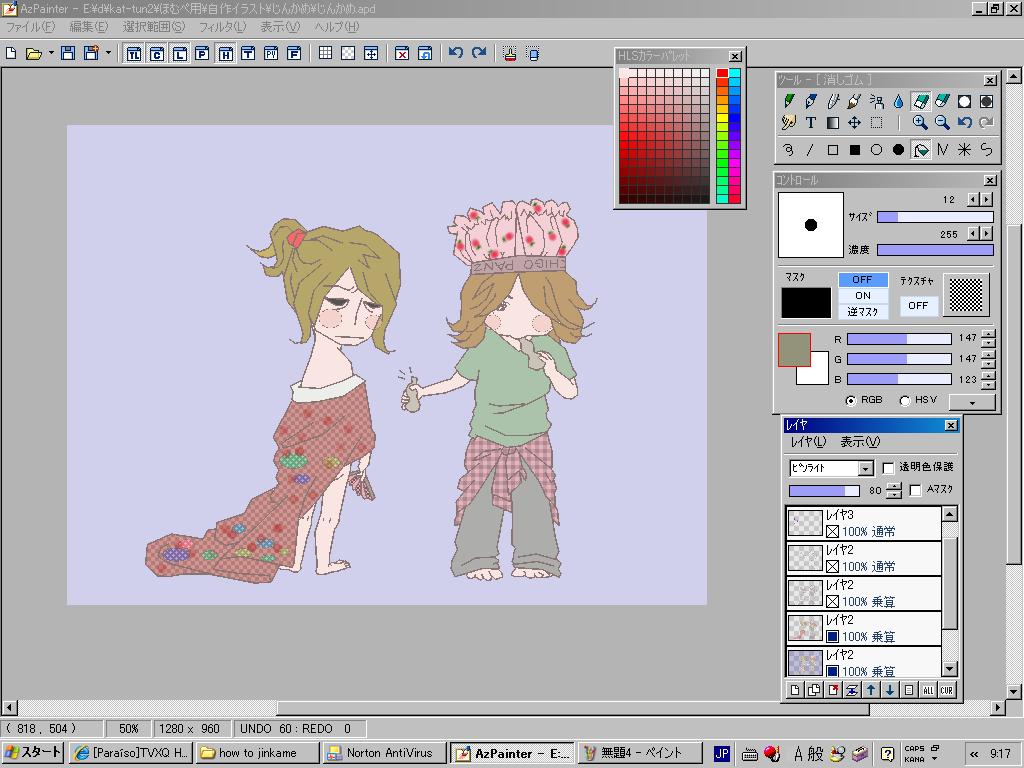Screen dimensions: 1024x768
Task: Open the フィルタ menu
Action: tap(222, 27)
